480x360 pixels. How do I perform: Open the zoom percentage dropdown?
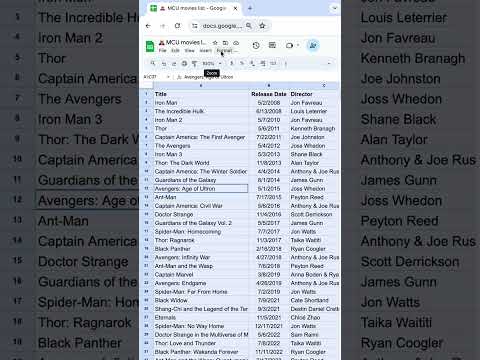click(212, 63)
